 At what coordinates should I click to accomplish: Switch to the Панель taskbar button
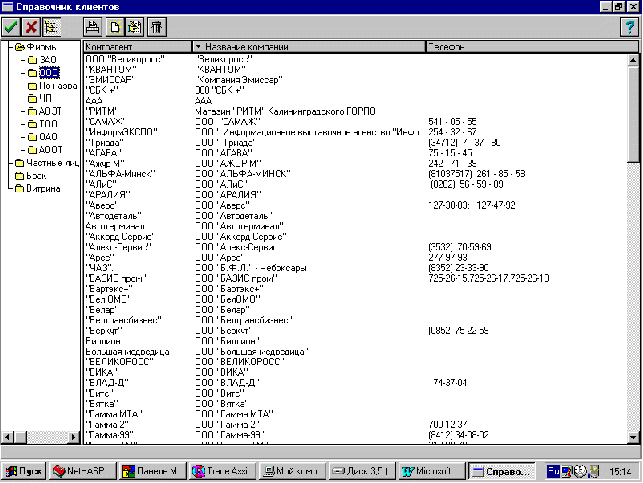pos(152,471)
